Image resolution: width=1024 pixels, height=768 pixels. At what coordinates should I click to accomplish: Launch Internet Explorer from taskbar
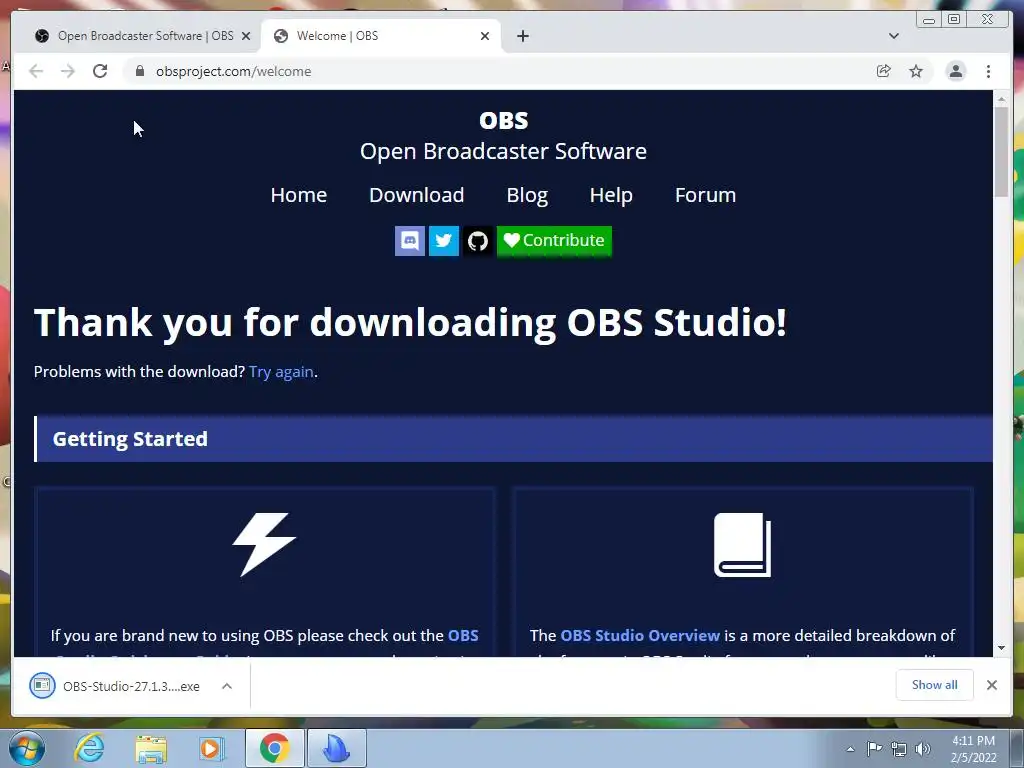point(88,748)
